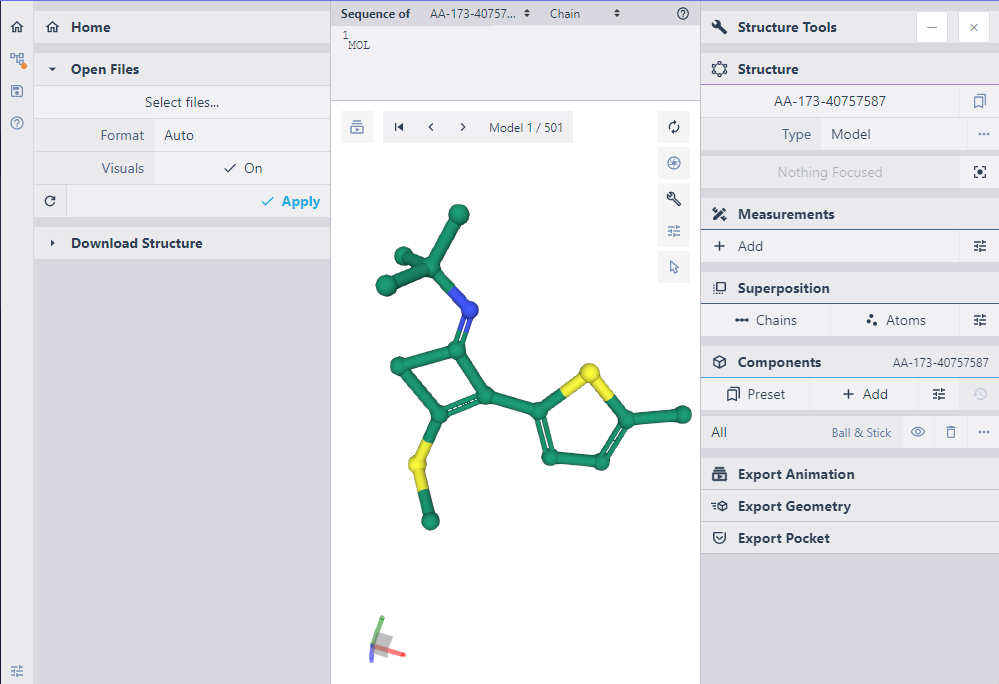Open Measurements options sliders icon
The height and width of the screenshot is (684, 999).
pyautogui.click(x=979, y=246)
